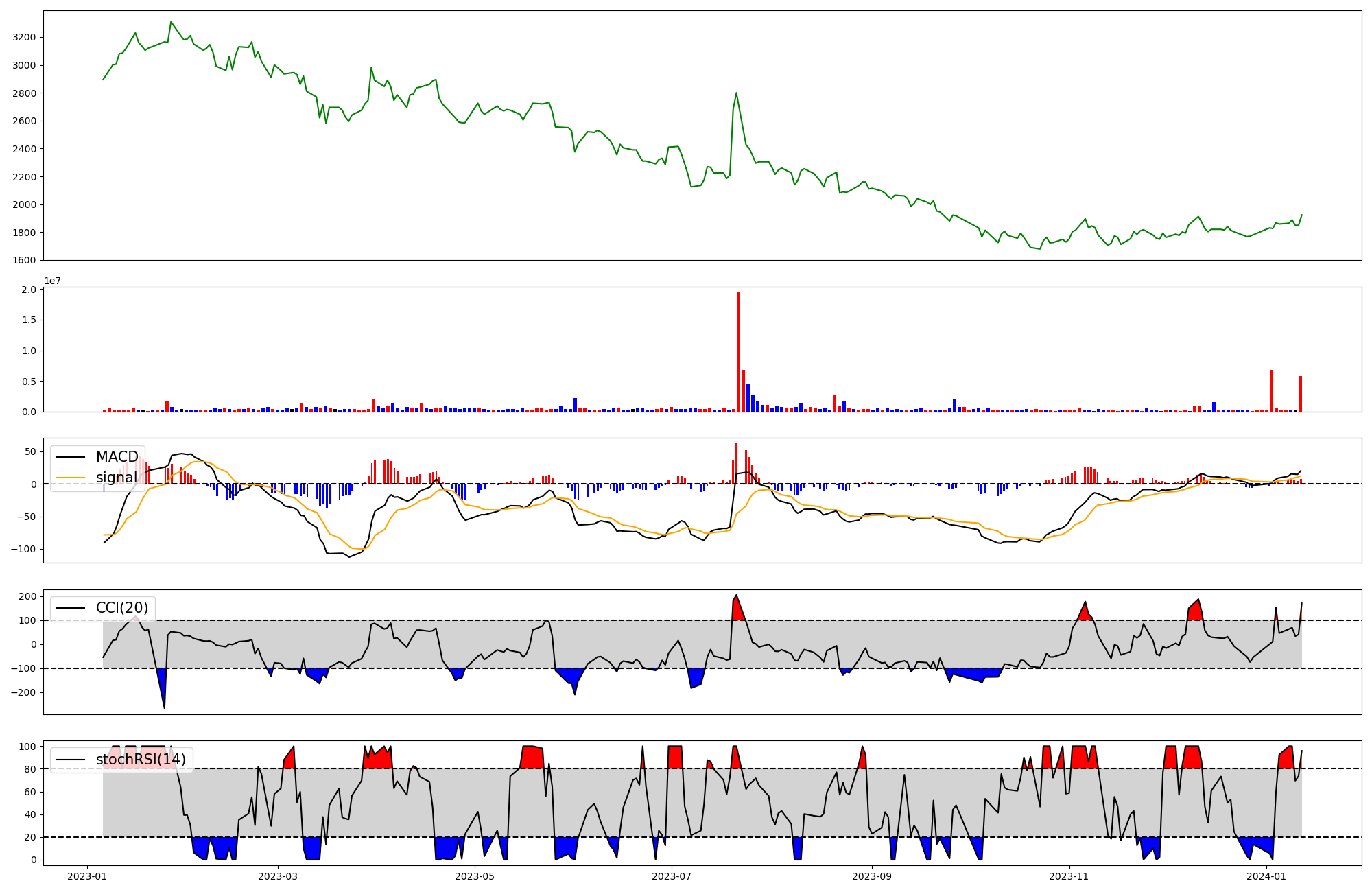
Task: Click the stochRSI(14) legend entry
Action: pyautogui.click(x=141, y=760)
